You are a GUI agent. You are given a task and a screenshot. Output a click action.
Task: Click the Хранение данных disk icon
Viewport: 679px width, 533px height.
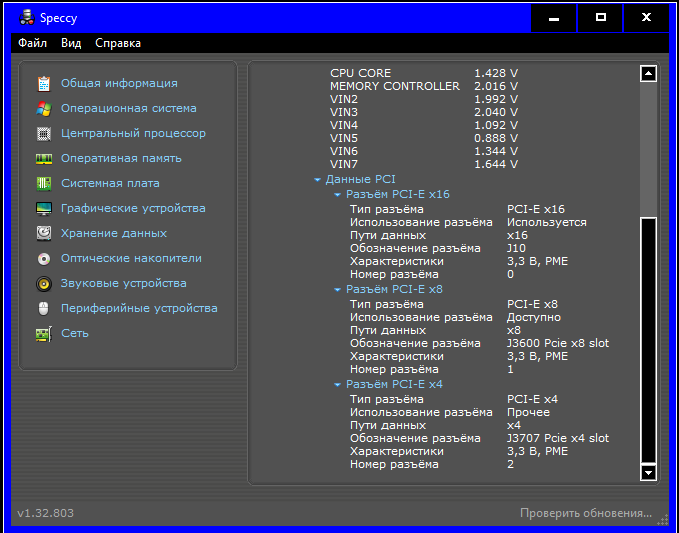tap(44, 233)
